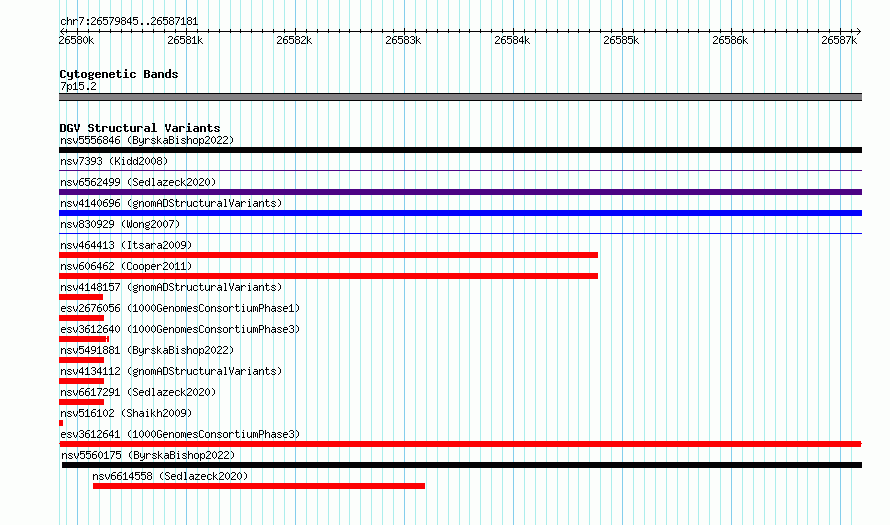890x525 pixels.
Task: Click the 26583k ruler position
Action: point(404,40)
